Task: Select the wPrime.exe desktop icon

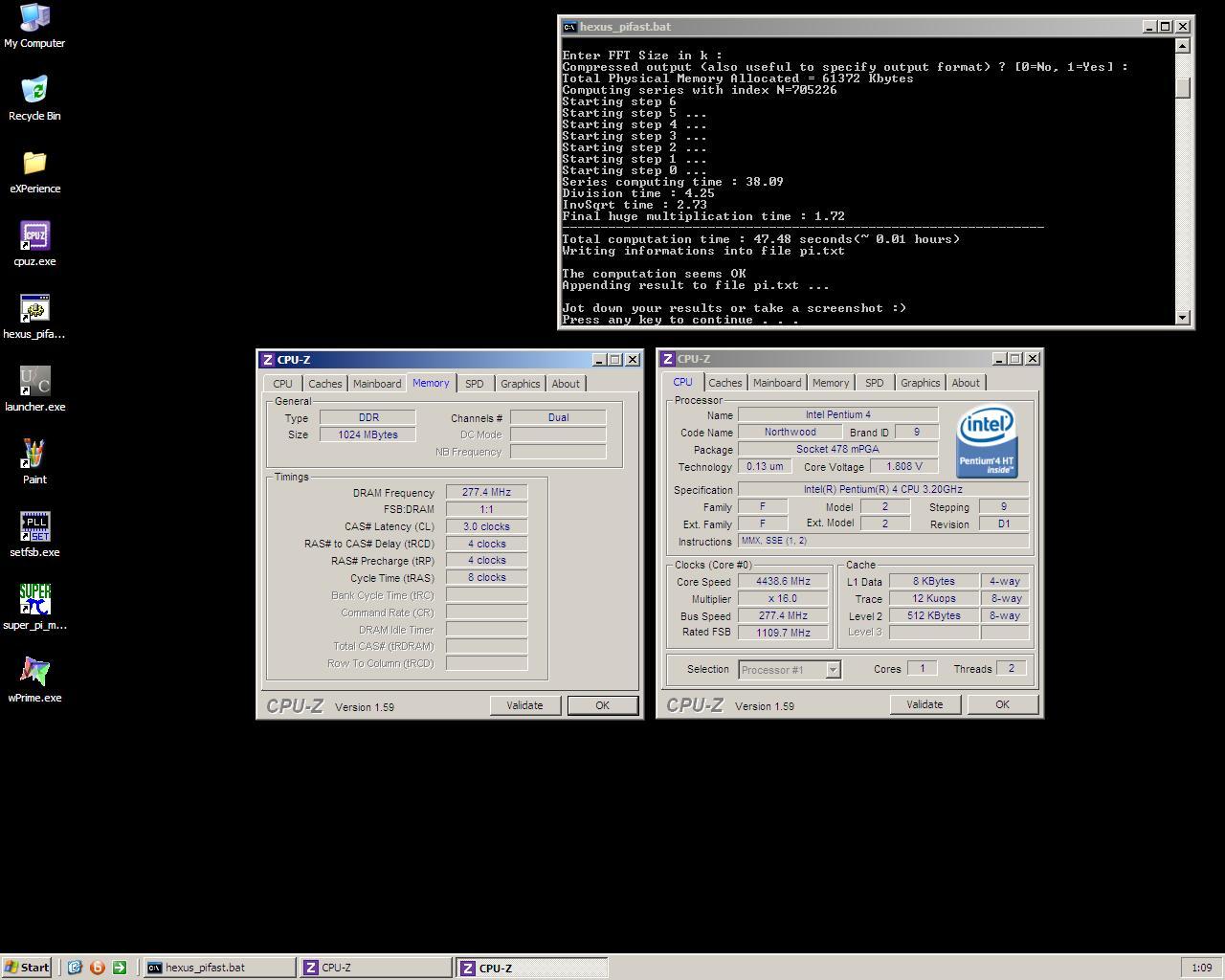Action: click(34, 680)
